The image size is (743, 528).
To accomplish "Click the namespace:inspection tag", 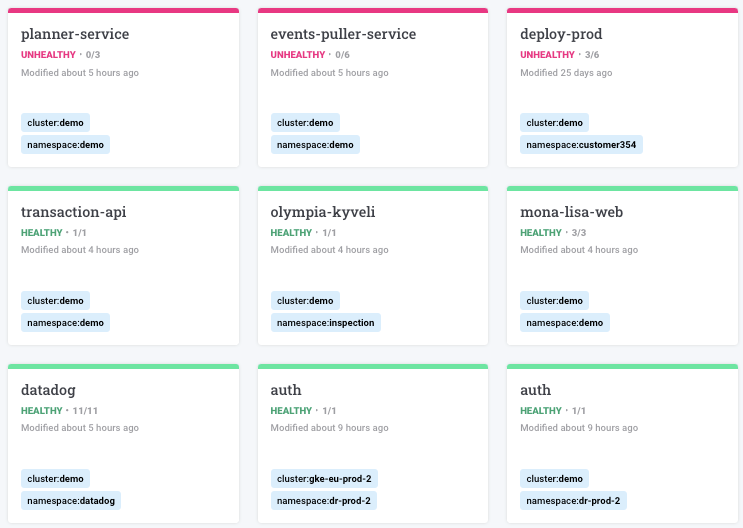I will coord(325,322).
